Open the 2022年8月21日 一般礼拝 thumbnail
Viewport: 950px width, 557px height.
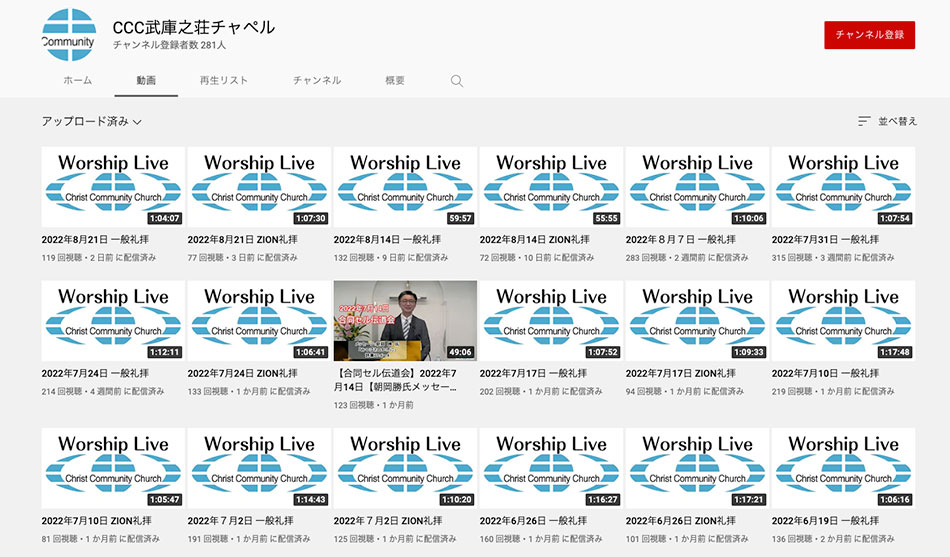[x=113, y=187]
